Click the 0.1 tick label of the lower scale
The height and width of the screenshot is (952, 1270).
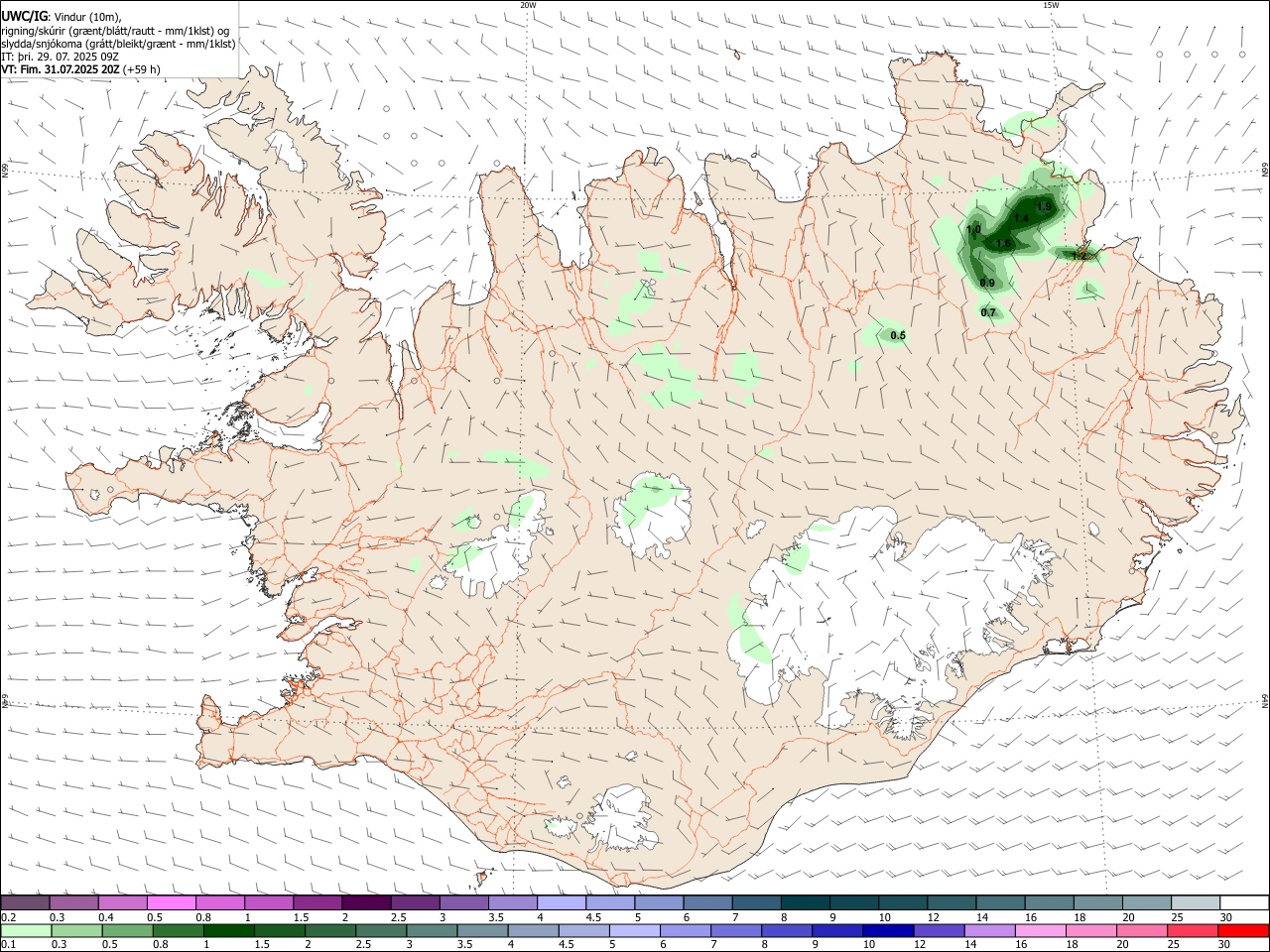click(9, 945)
